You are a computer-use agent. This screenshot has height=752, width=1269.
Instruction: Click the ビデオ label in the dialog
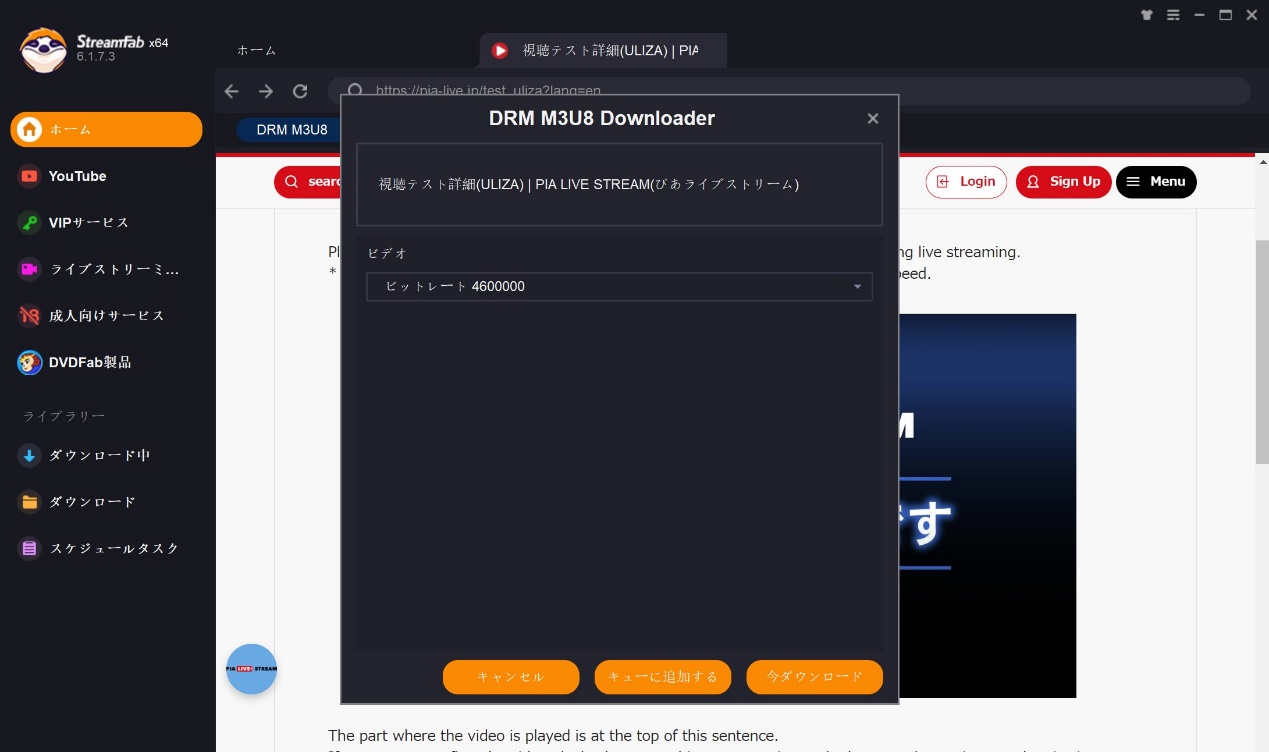tap(387, 254)
